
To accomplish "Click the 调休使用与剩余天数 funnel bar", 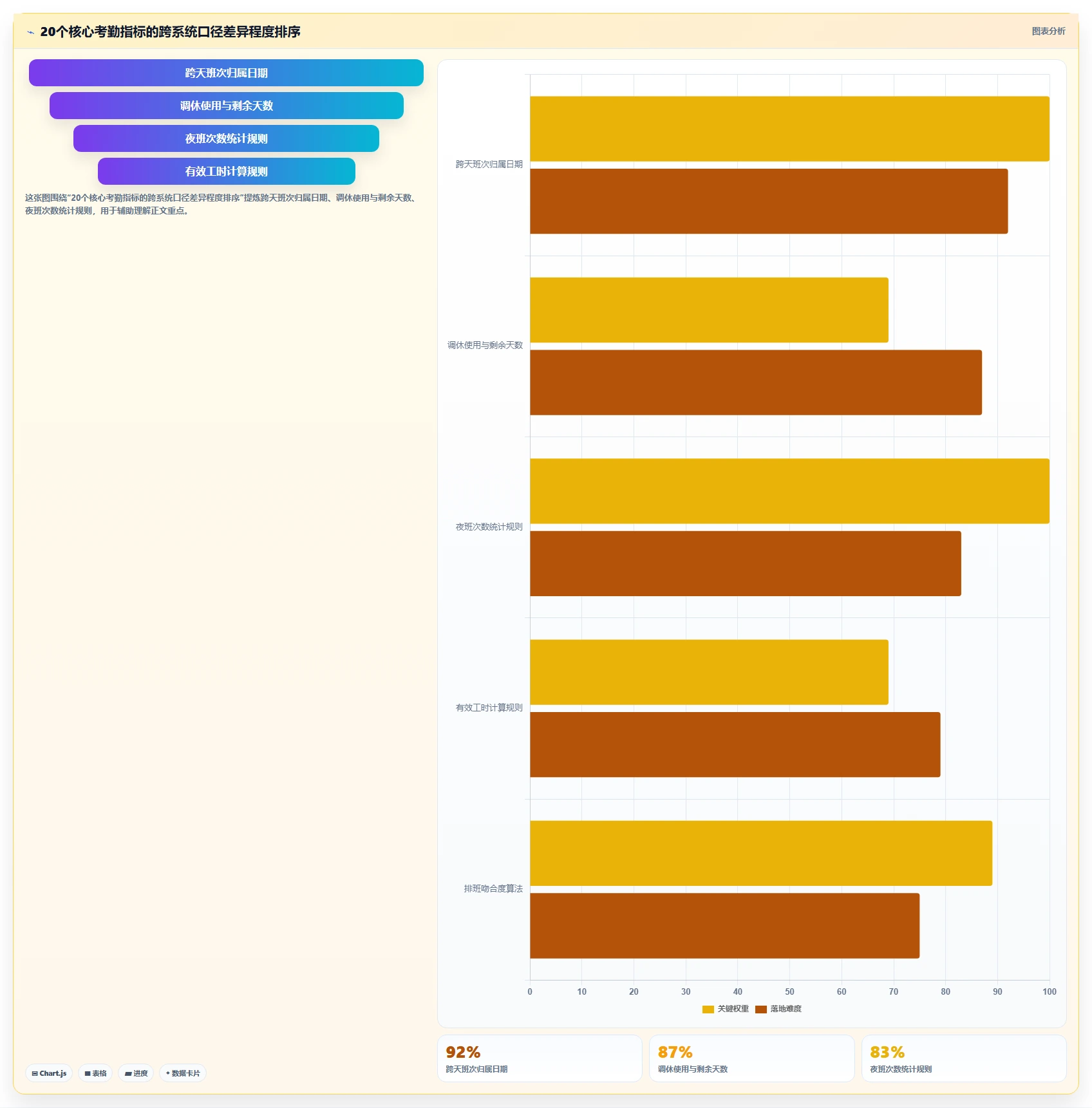I will (x=227, y=106).
